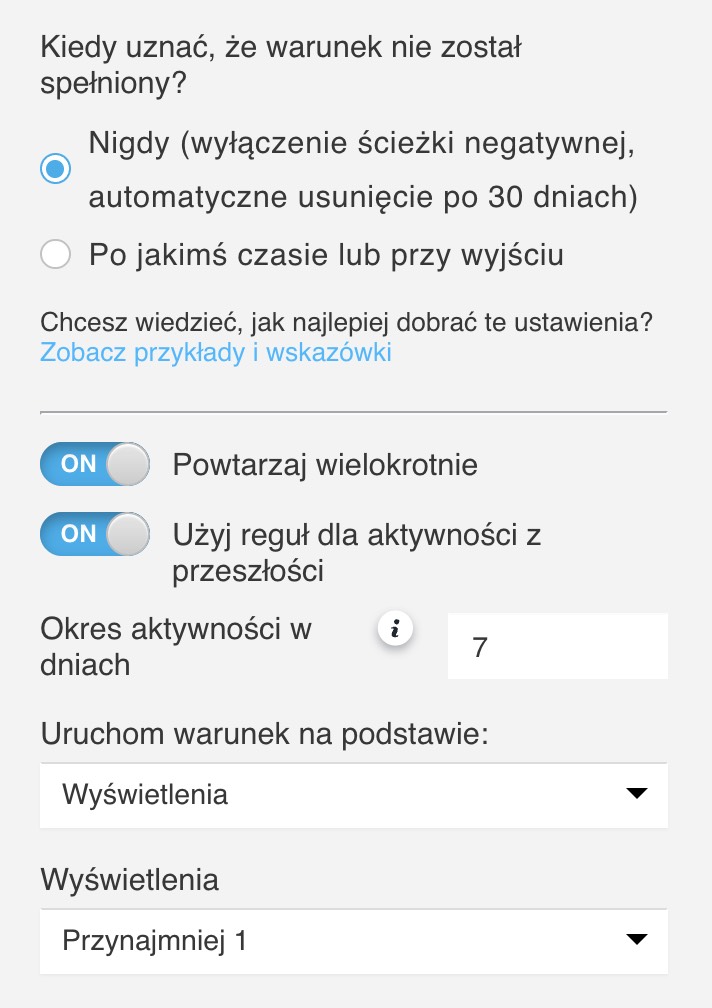The height and width of the screenshot is (1008, 712).
Task: Click the "Nigdy (wyłączenie ścieżki negatywnej" label text
Action: [x=362, y=143]
